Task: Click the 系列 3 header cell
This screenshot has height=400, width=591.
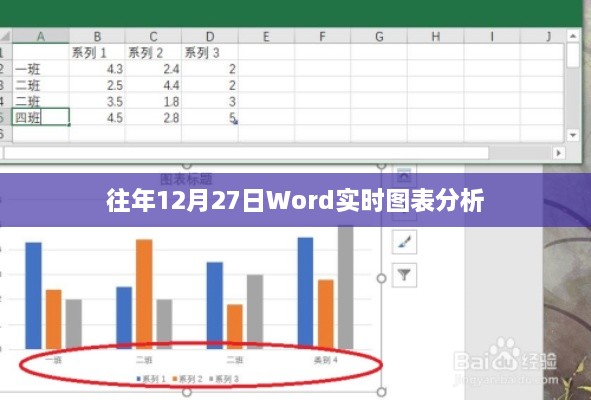Action: tap(210, 52)
